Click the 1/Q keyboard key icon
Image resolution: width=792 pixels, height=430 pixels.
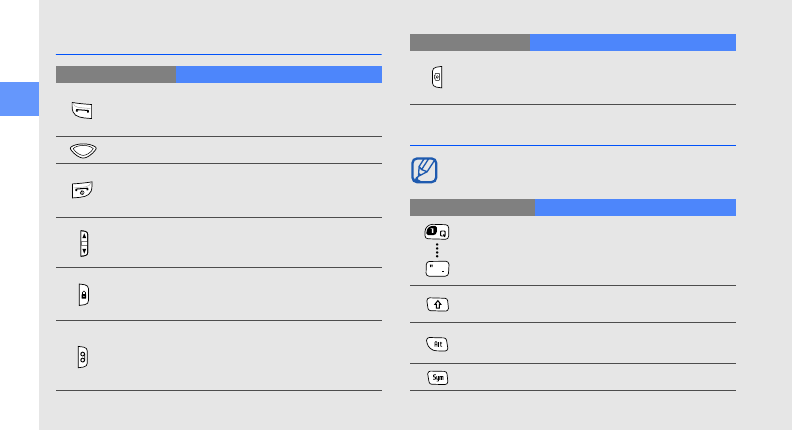(x=437, y=232)
